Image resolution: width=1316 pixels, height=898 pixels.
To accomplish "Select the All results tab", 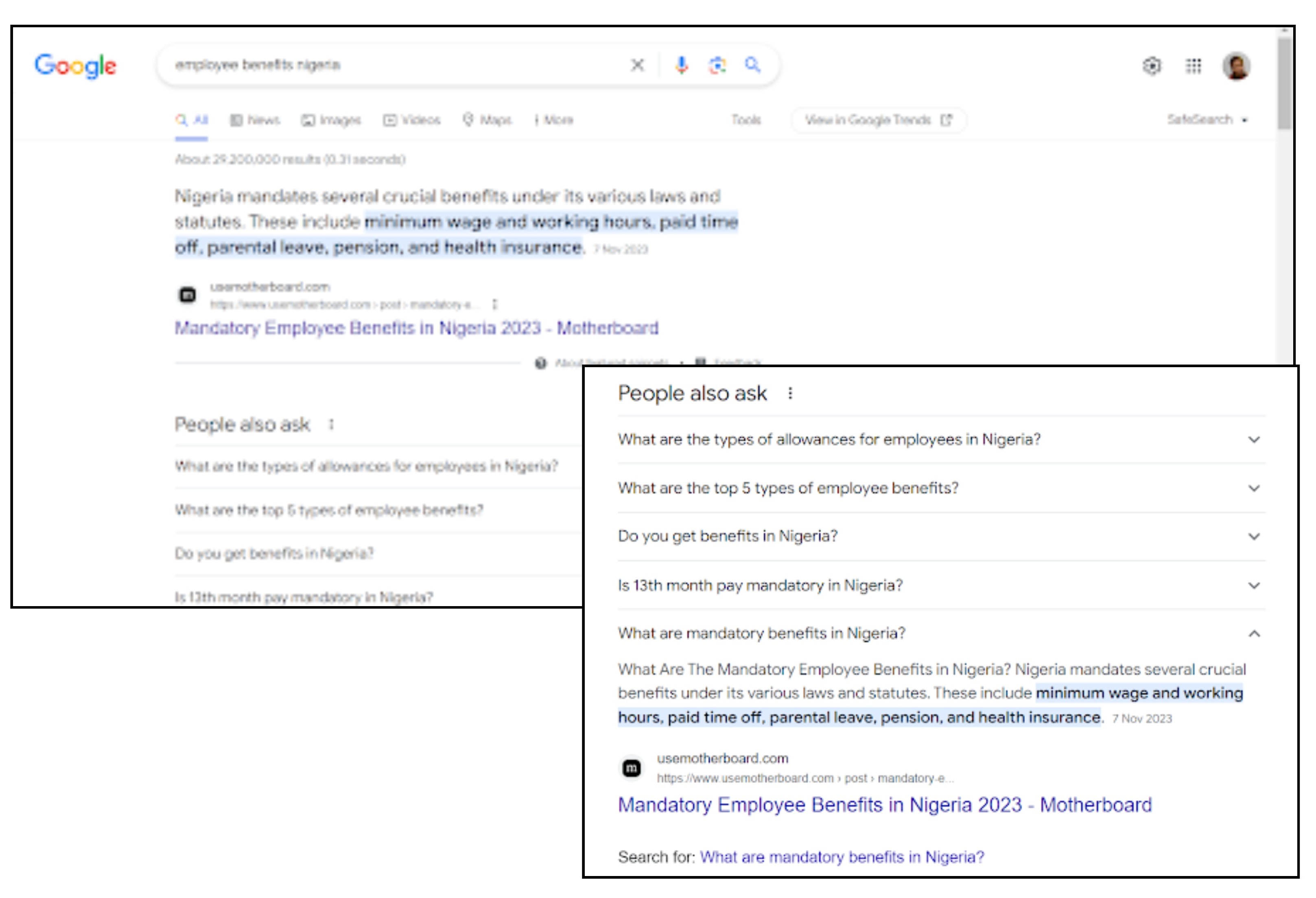I will click(191, 120).
